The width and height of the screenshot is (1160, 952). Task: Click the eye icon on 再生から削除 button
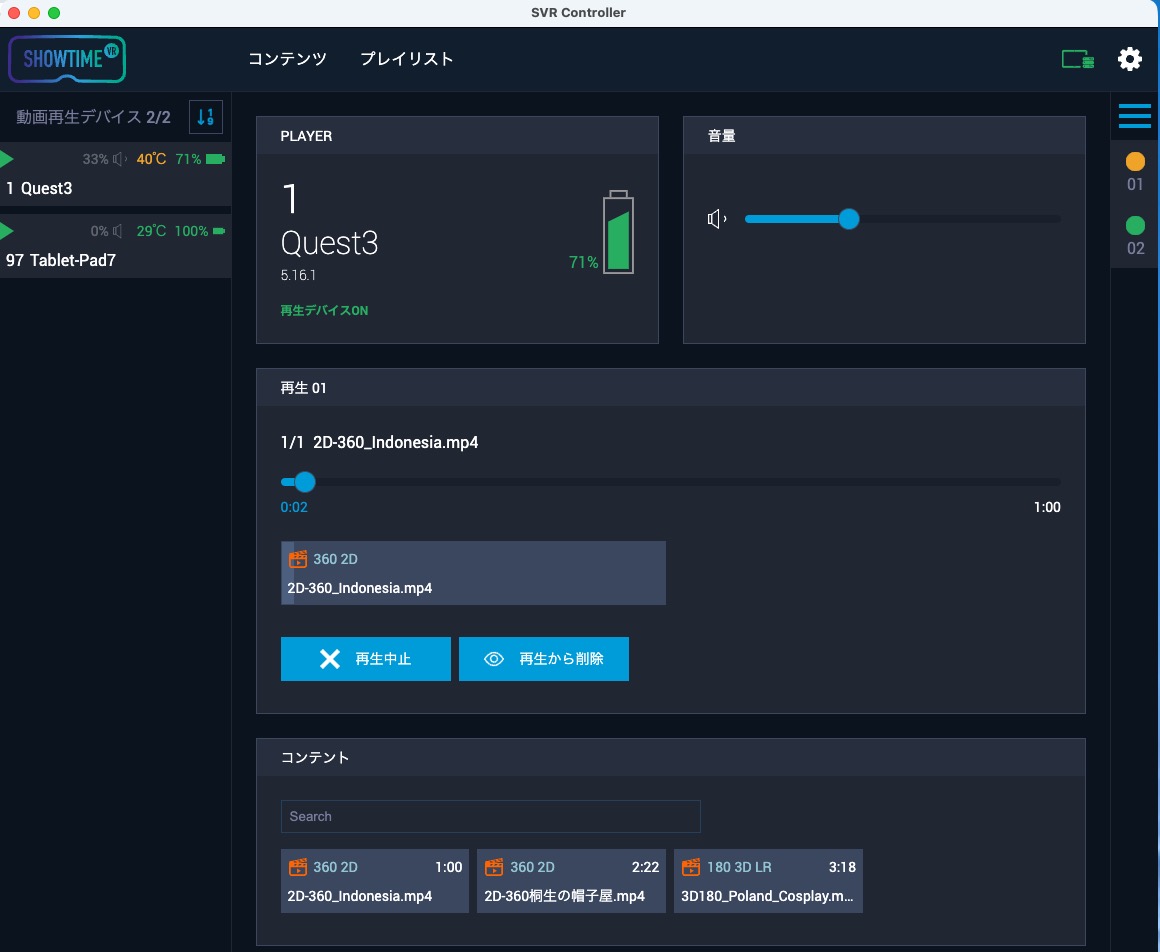pos(493,658)
